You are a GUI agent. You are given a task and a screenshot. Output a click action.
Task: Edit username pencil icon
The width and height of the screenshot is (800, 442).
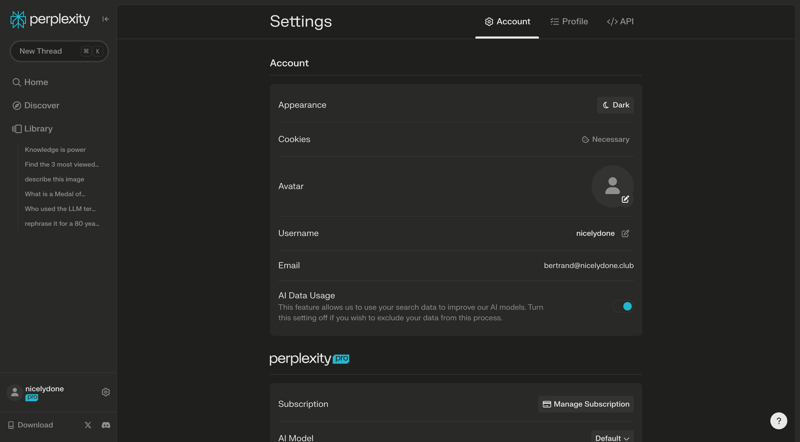[626, 233]
